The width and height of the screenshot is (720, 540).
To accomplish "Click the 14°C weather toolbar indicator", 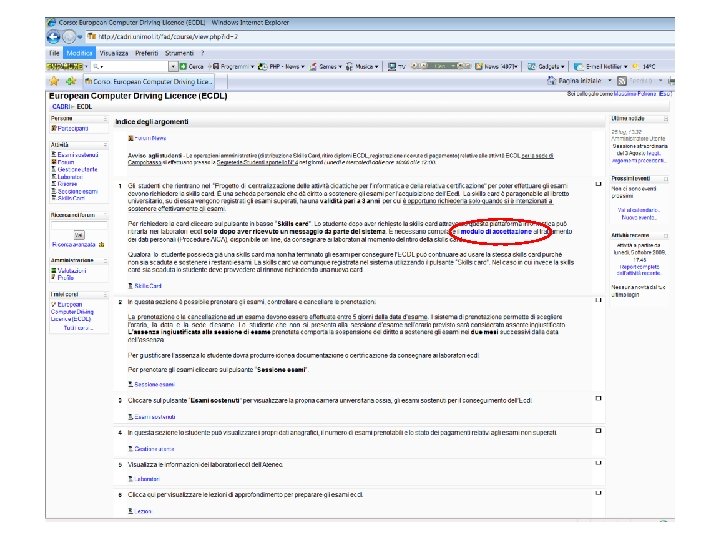I will [644, 67].
